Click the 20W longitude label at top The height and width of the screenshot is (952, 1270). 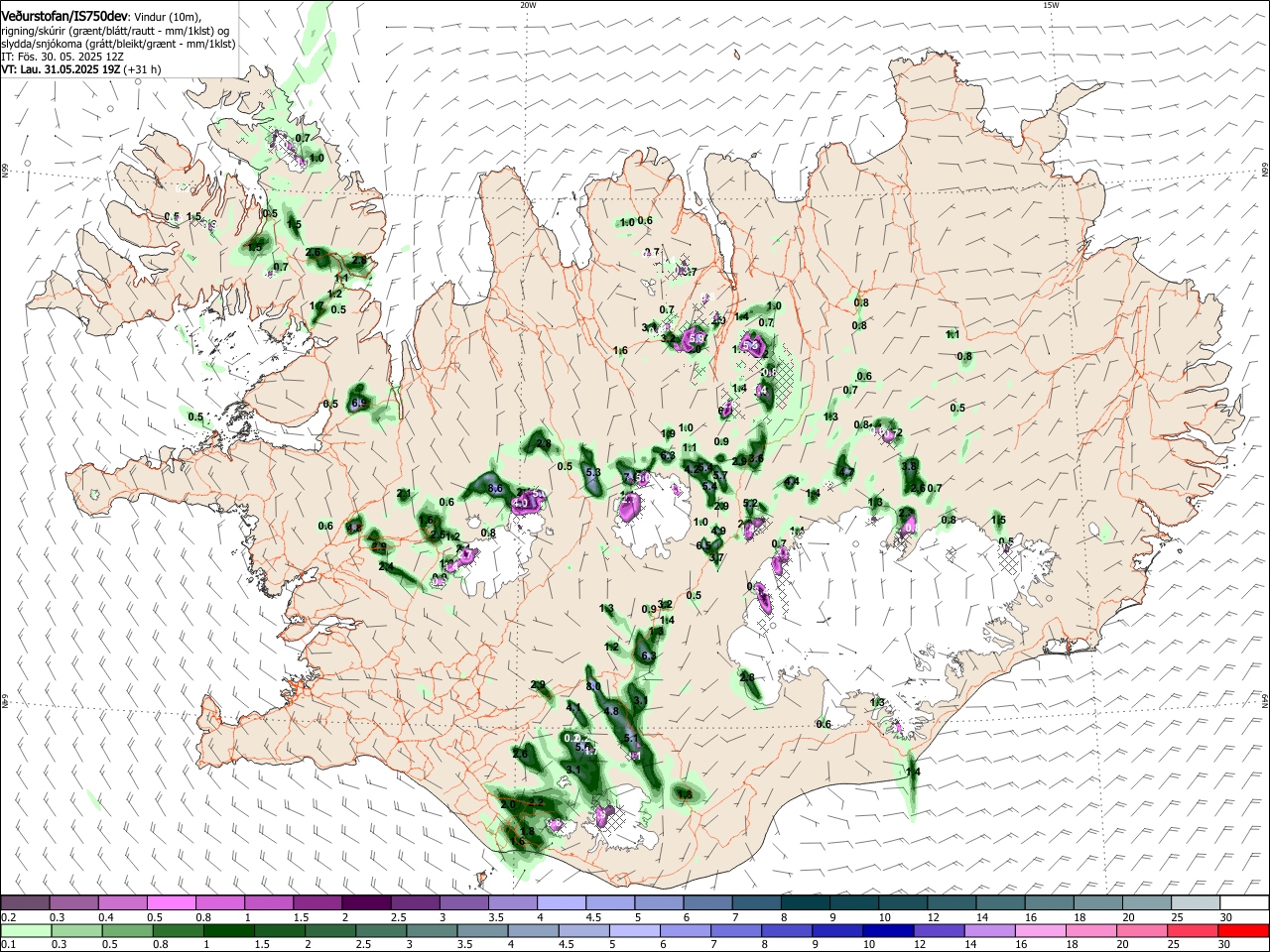(x=528, y=5)
